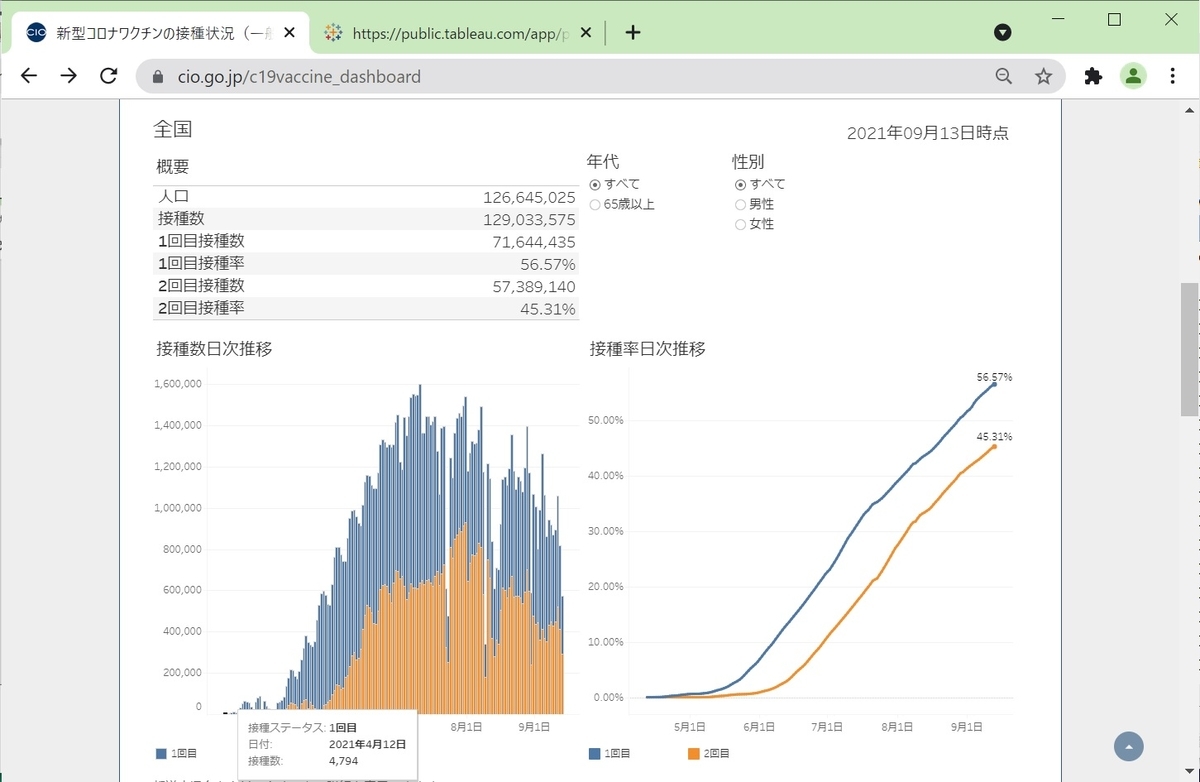
Task: Select 性別 すべて radio button
Action: (740, 184)
